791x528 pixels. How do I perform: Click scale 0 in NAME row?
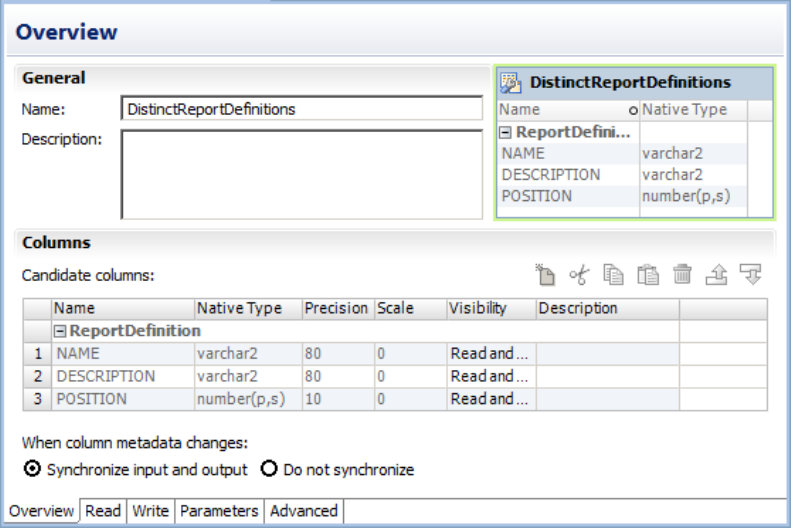point(411,354)
